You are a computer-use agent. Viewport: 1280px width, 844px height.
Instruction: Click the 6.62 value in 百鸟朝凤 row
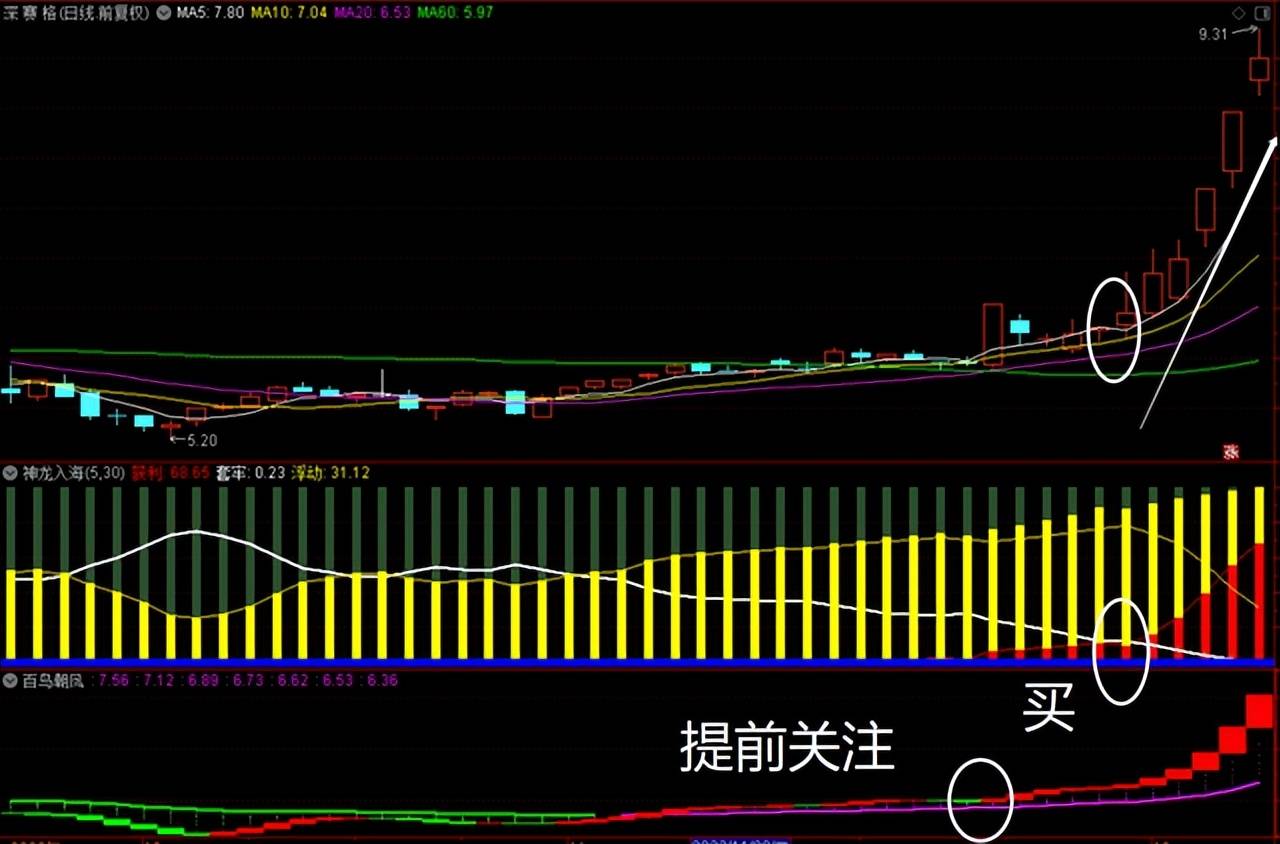point(292,681)
